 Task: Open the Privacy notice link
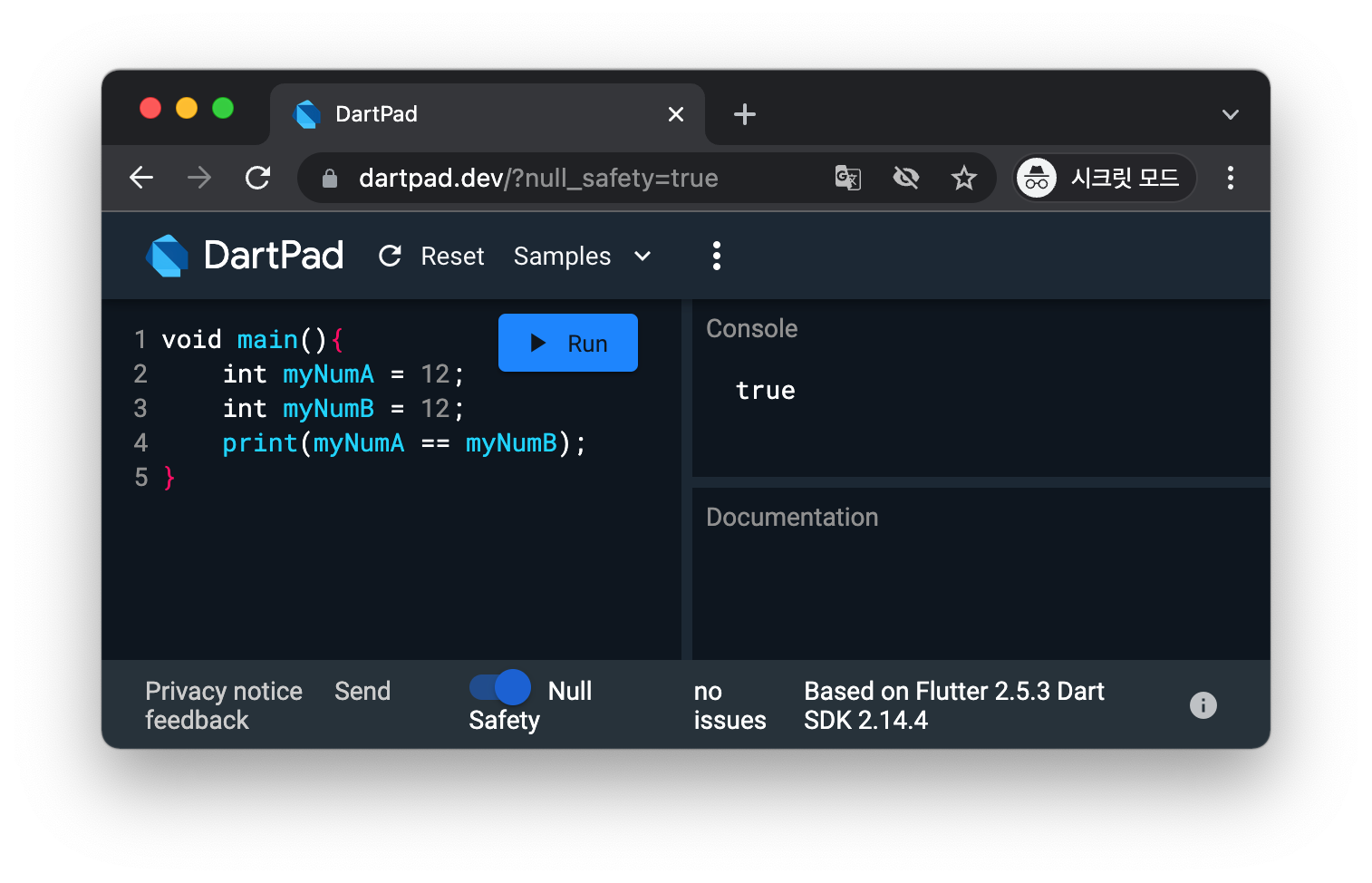tap(224, 691)
